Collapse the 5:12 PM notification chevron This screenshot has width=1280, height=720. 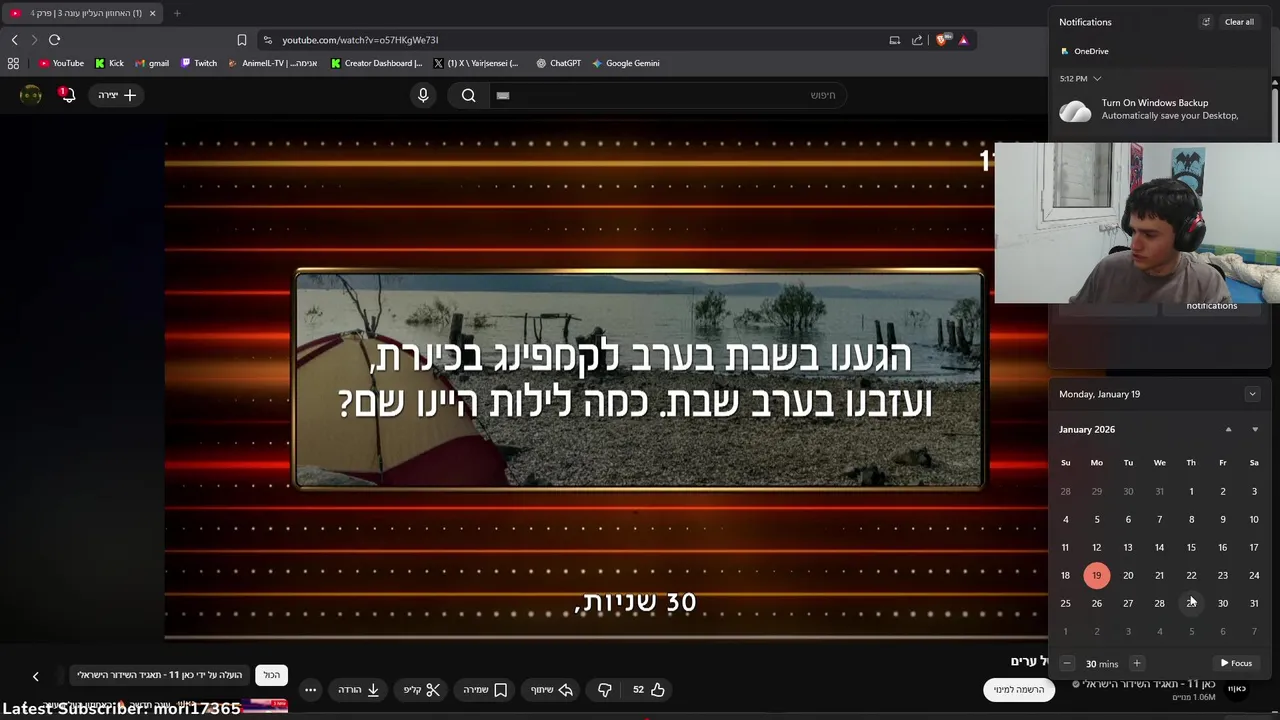coord(1097,78)
